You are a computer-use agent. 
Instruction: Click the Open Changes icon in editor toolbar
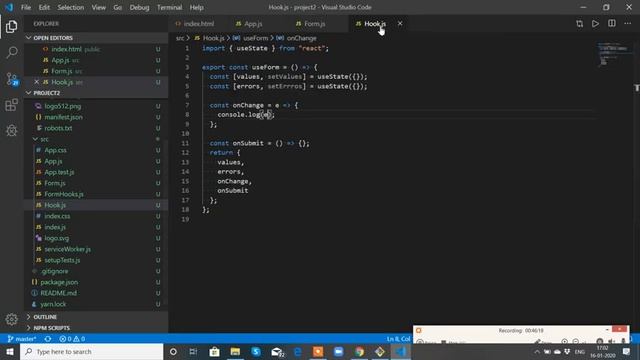[x=580, y=24]
